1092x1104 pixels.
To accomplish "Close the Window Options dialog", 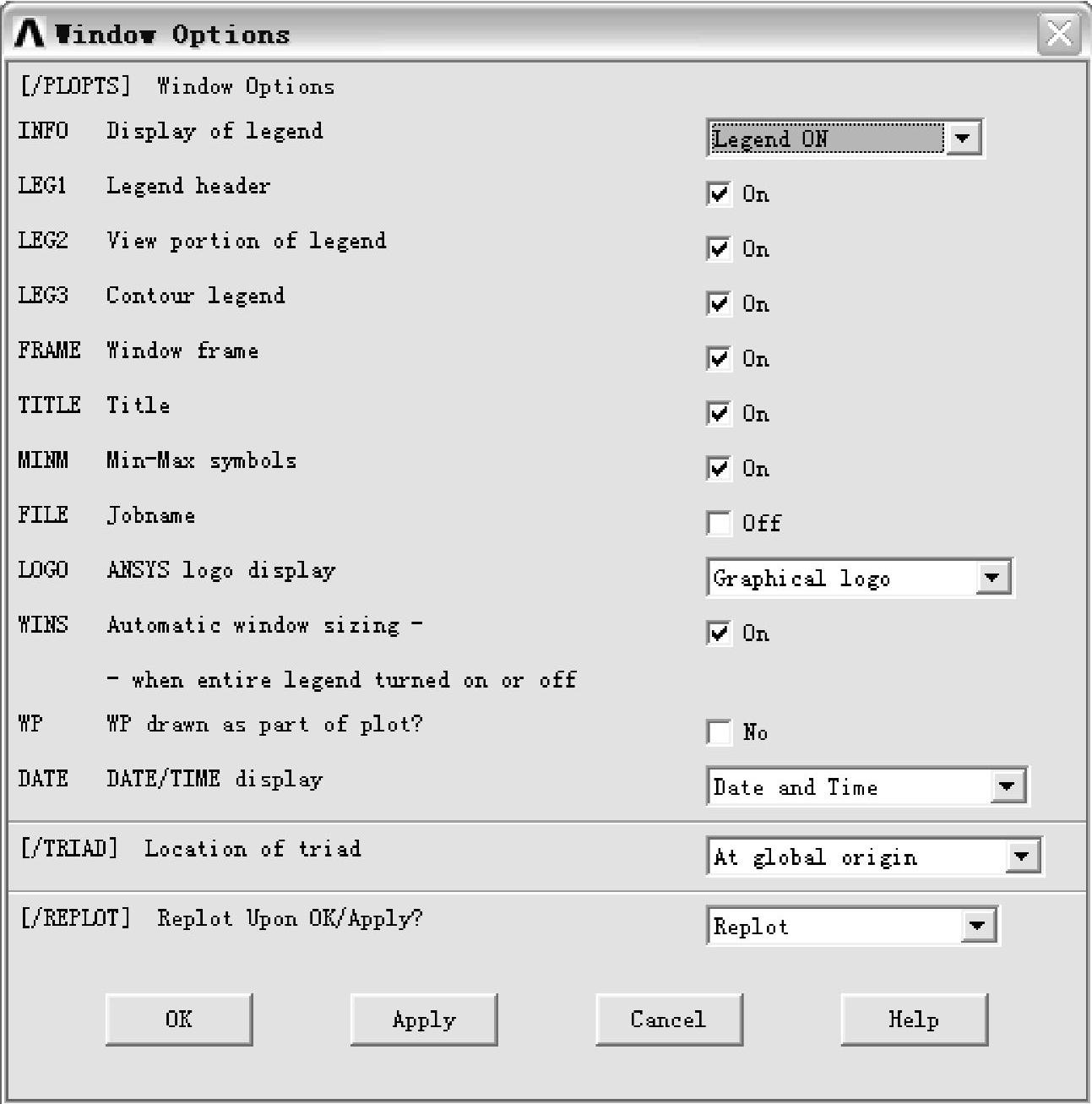I will click(x=1059, y=35).
